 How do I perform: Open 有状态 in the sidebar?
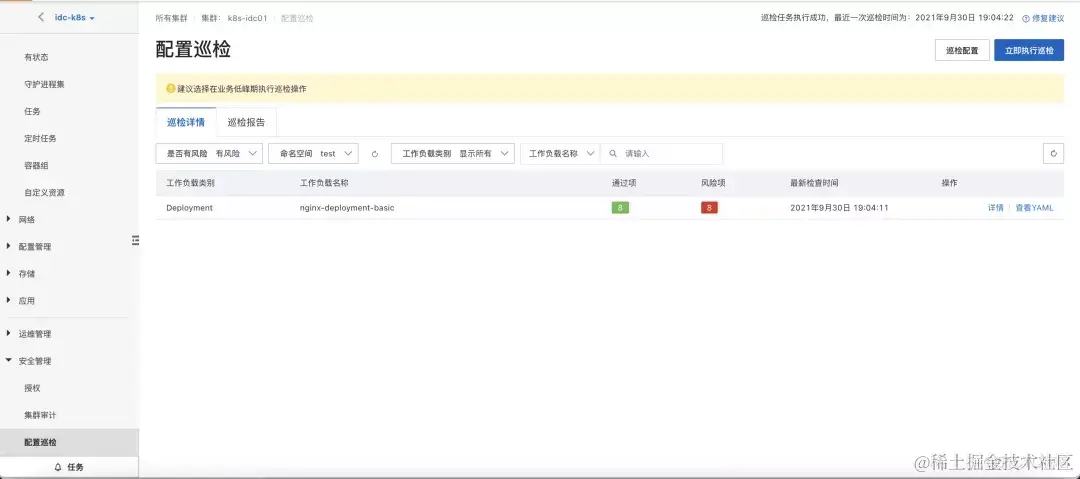(x=37, y=57)
